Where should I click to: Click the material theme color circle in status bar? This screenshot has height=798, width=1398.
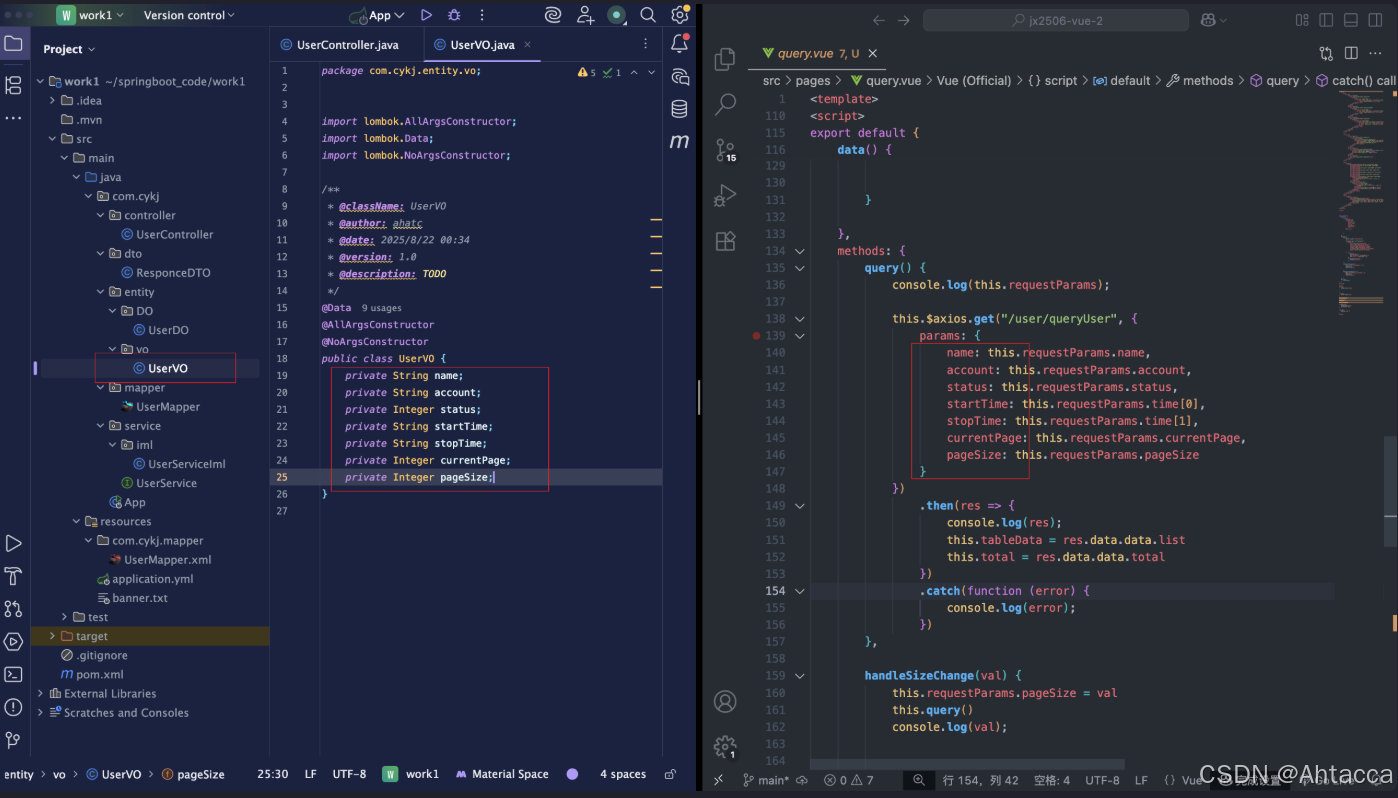[x=572, y=774]
